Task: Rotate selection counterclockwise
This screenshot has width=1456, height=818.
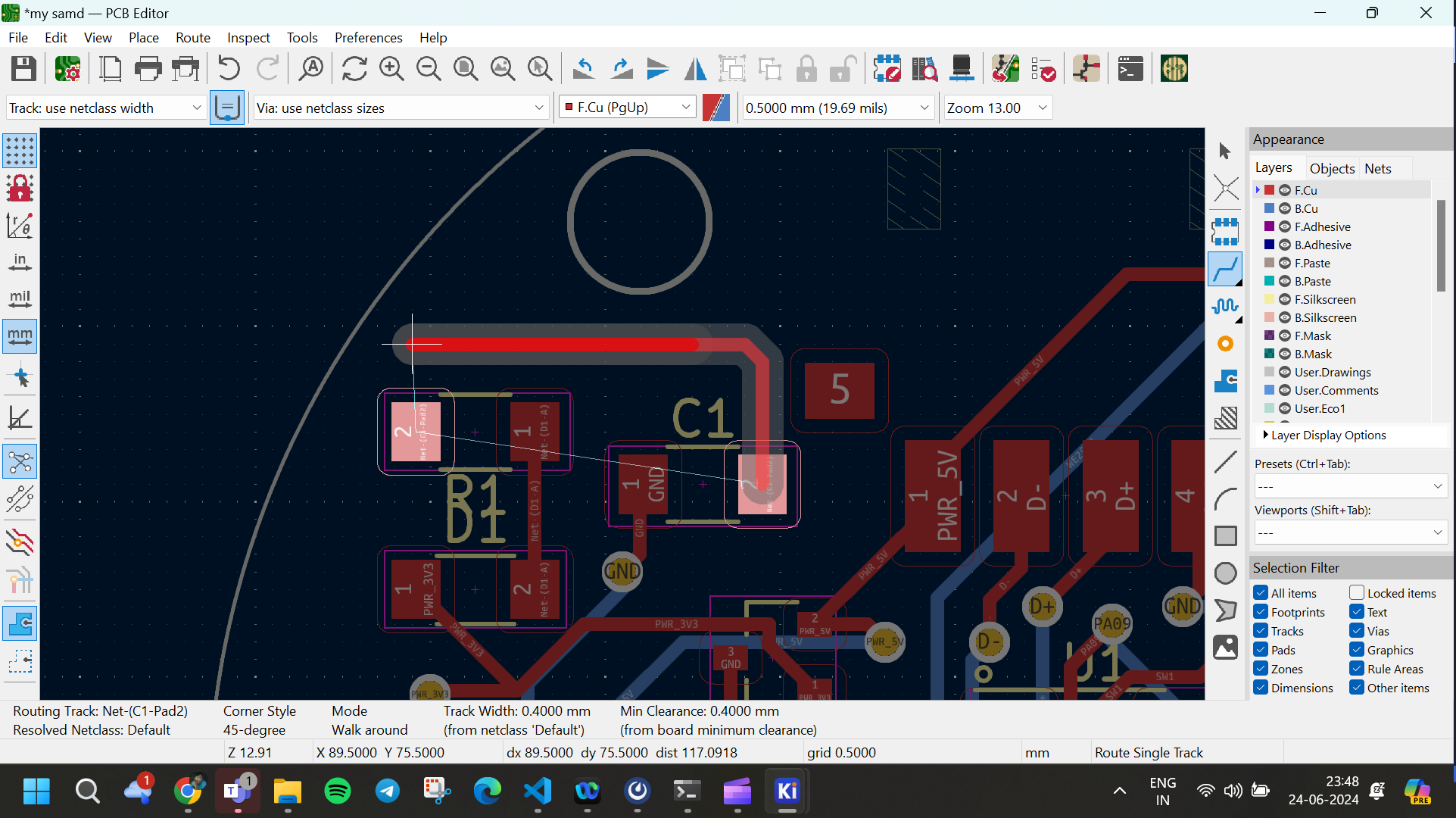Action: point(584,69)
